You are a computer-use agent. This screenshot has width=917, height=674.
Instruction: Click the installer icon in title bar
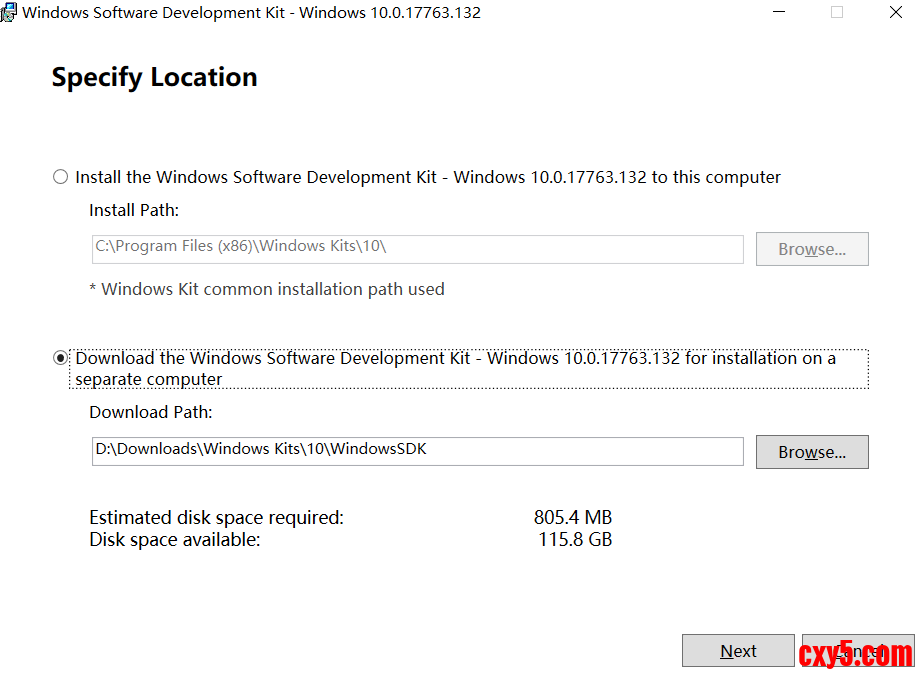[11, 13]
